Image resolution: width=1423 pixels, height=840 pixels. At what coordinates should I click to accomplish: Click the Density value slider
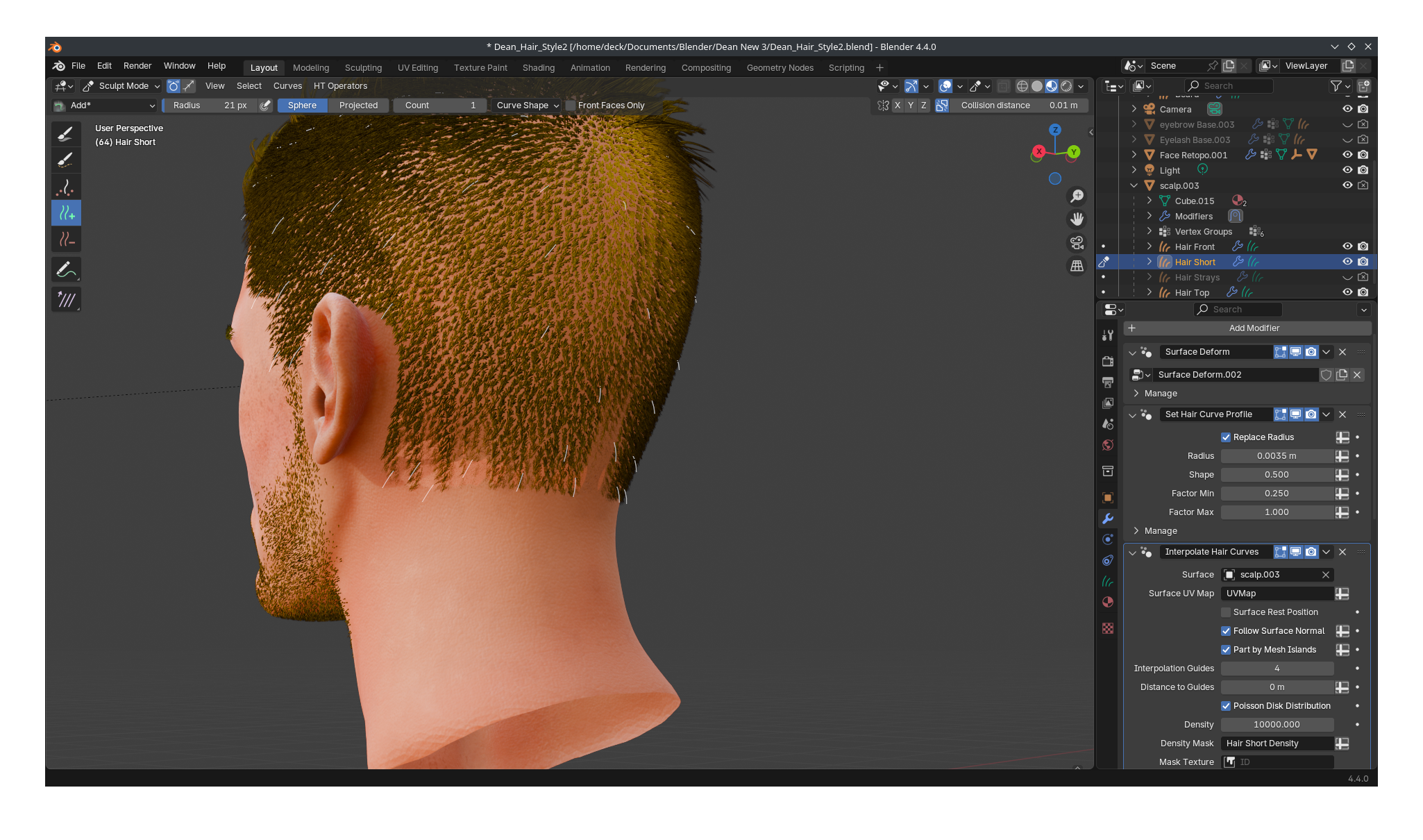click(x=1277, y=725)
